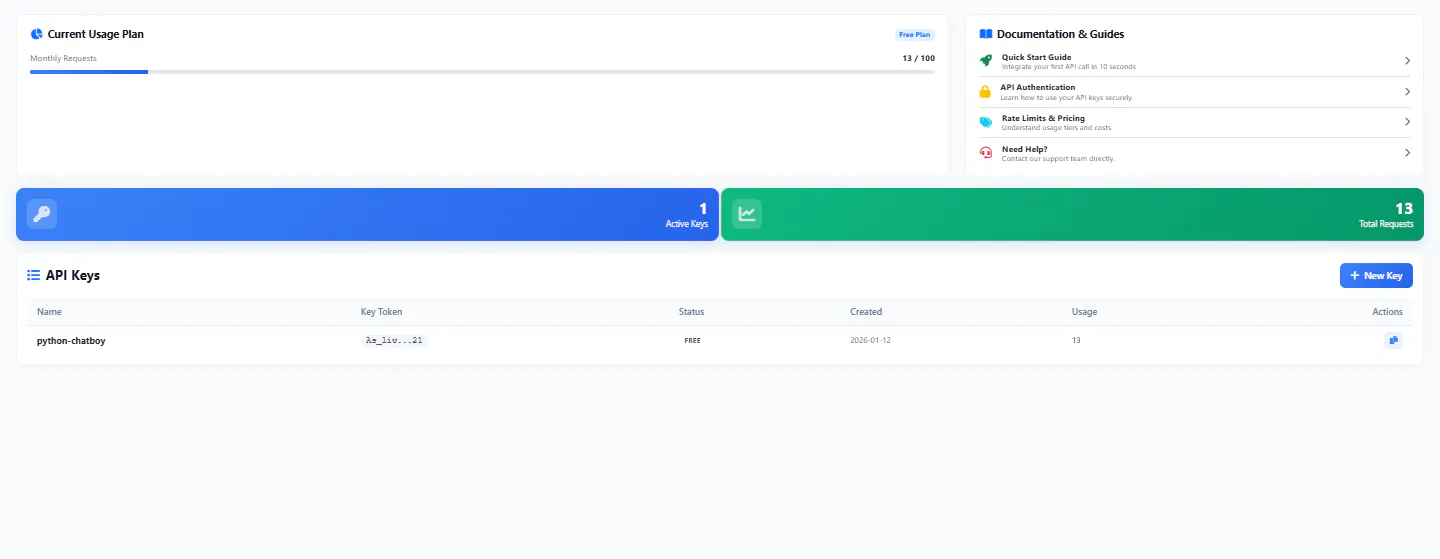Click the Active Keys count card

coord(367,214)
